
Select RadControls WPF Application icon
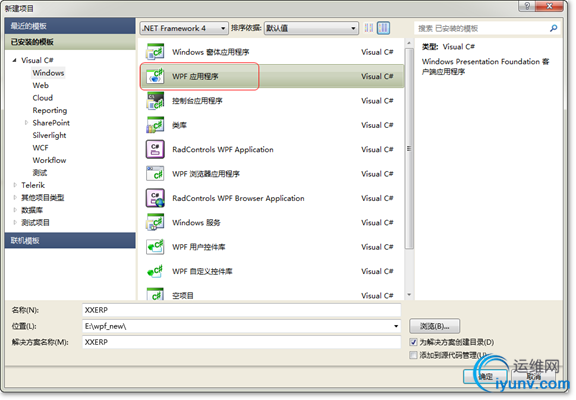(x=155, y=149)
